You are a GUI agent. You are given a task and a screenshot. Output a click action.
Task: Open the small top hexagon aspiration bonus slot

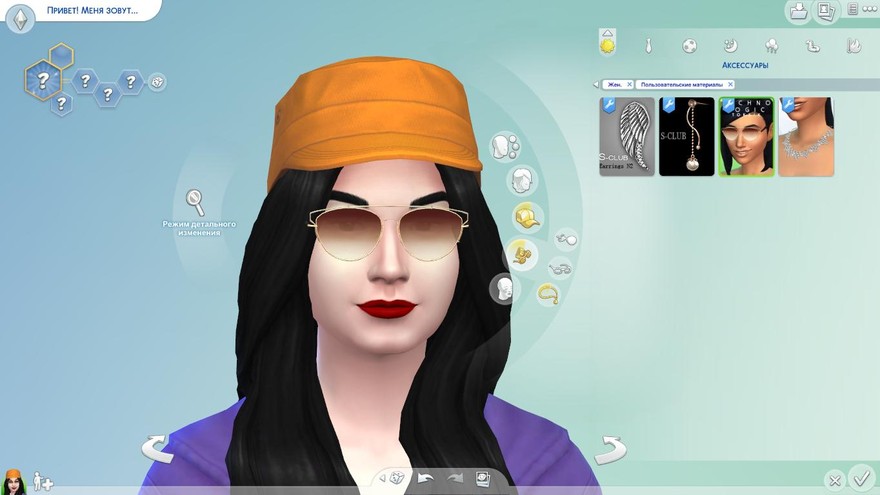click(61, 56)
